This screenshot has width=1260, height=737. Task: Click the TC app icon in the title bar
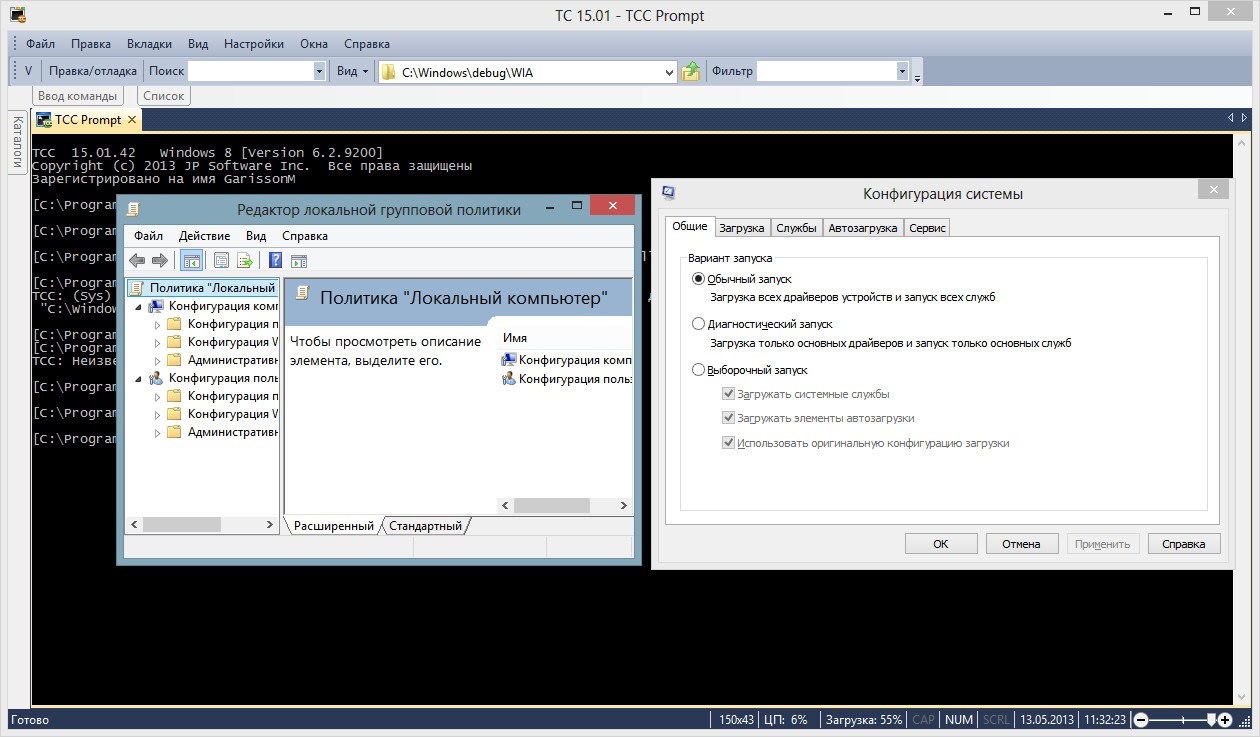(x=17, y=15)
